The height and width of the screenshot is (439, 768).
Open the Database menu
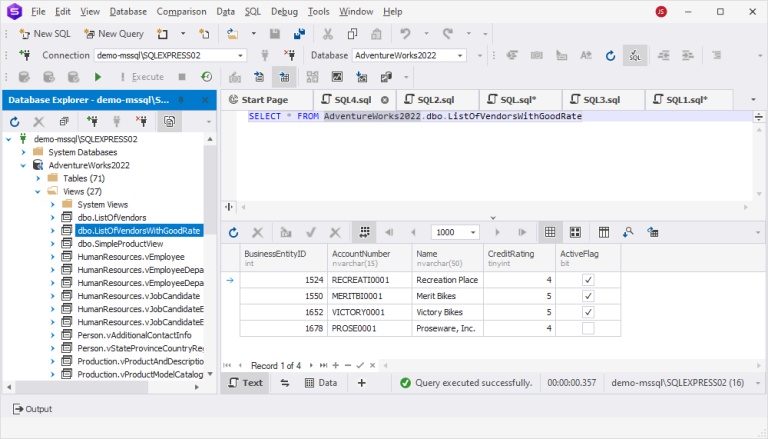pos(128,11)
